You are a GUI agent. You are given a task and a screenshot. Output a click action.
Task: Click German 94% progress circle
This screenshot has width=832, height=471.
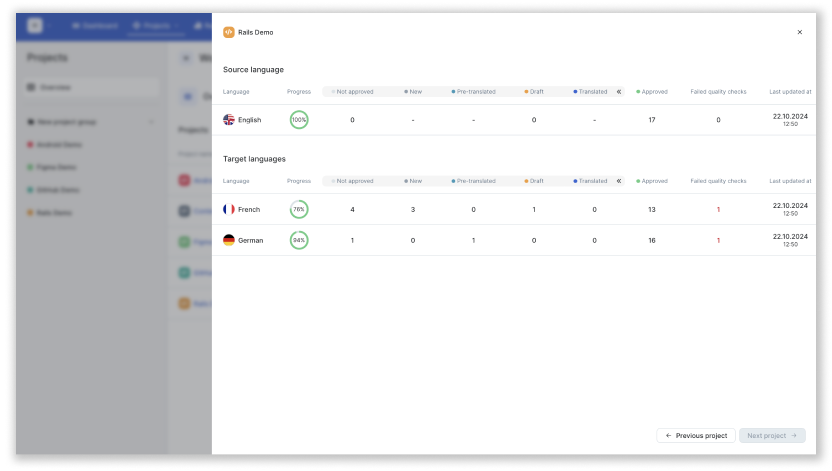(x=299, y=240)
